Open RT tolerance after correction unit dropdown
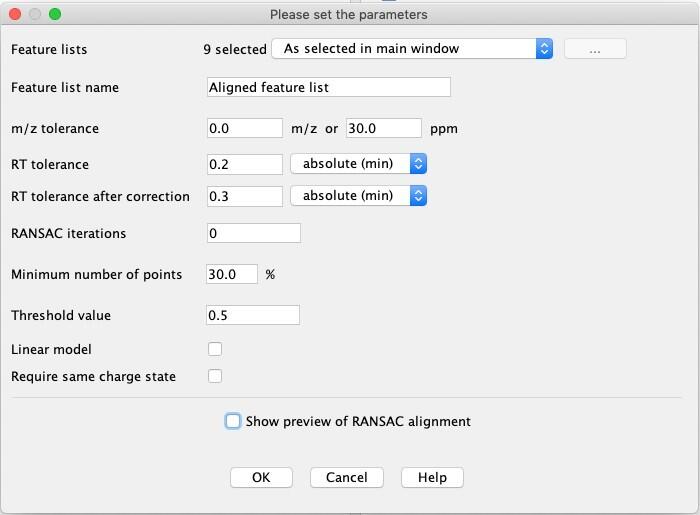This screenshot has width=700, height=515. pos(358,196)
